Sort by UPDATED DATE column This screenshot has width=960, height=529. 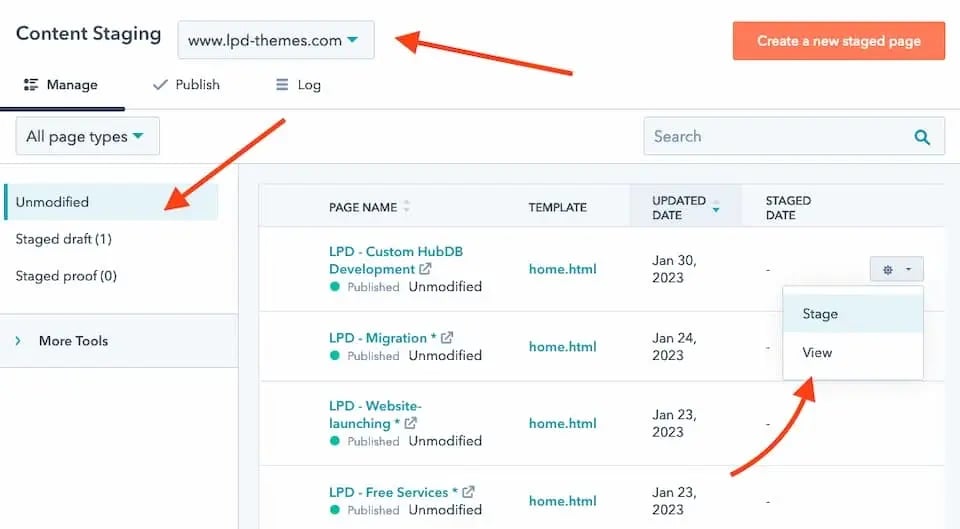[685, 208]
